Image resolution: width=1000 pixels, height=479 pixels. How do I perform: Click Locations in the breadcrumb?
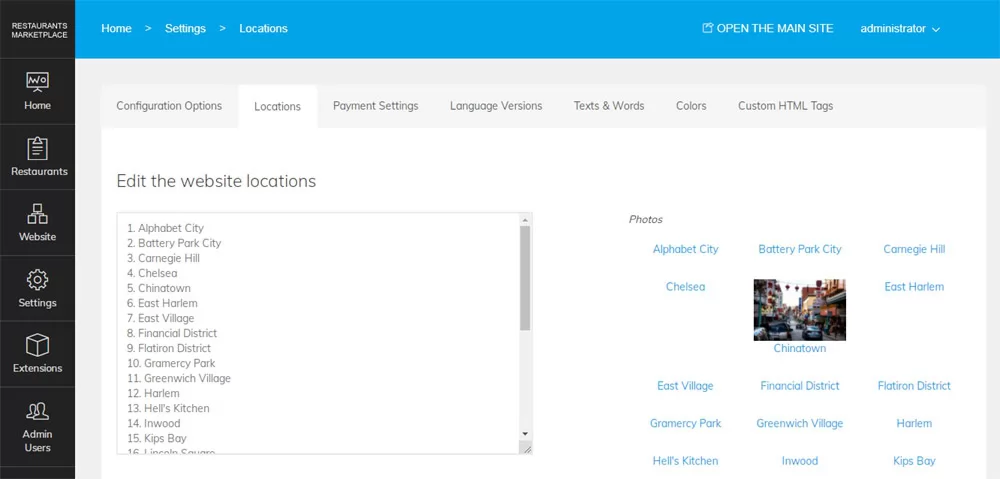pos(263,29)
